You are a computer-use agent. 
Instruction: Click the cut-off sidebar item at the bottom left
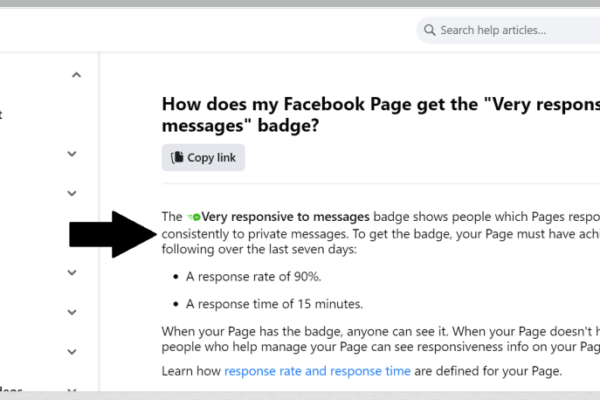point(11,389)
